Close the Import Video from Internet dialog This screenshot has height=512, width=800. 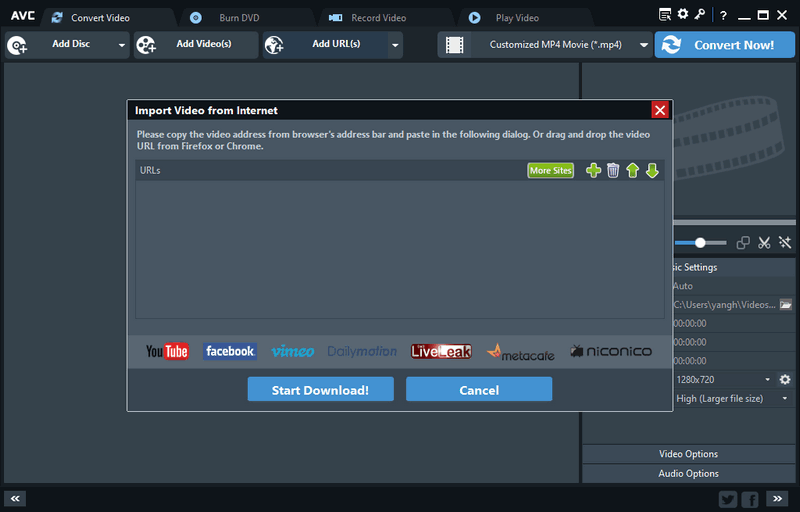(x=660, y=110)
